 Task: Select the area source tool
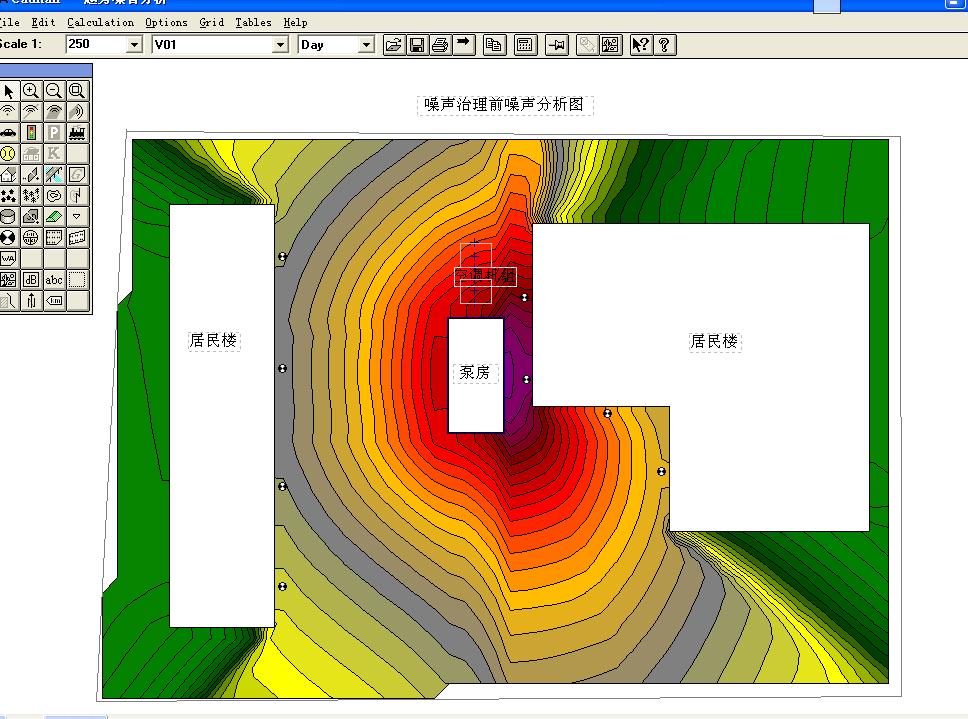[54, 112]
